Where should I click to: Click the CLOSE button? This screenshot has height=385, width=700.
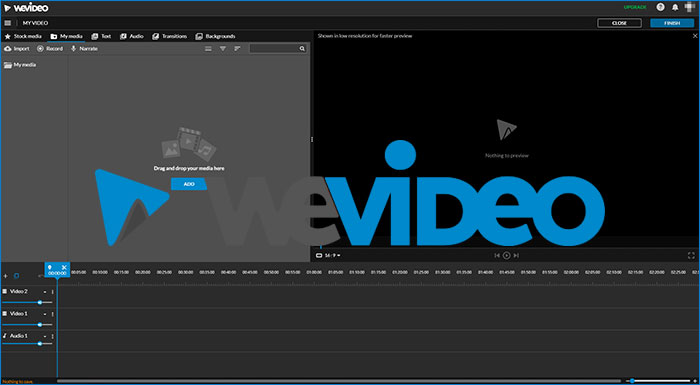(x=619, y=23)
